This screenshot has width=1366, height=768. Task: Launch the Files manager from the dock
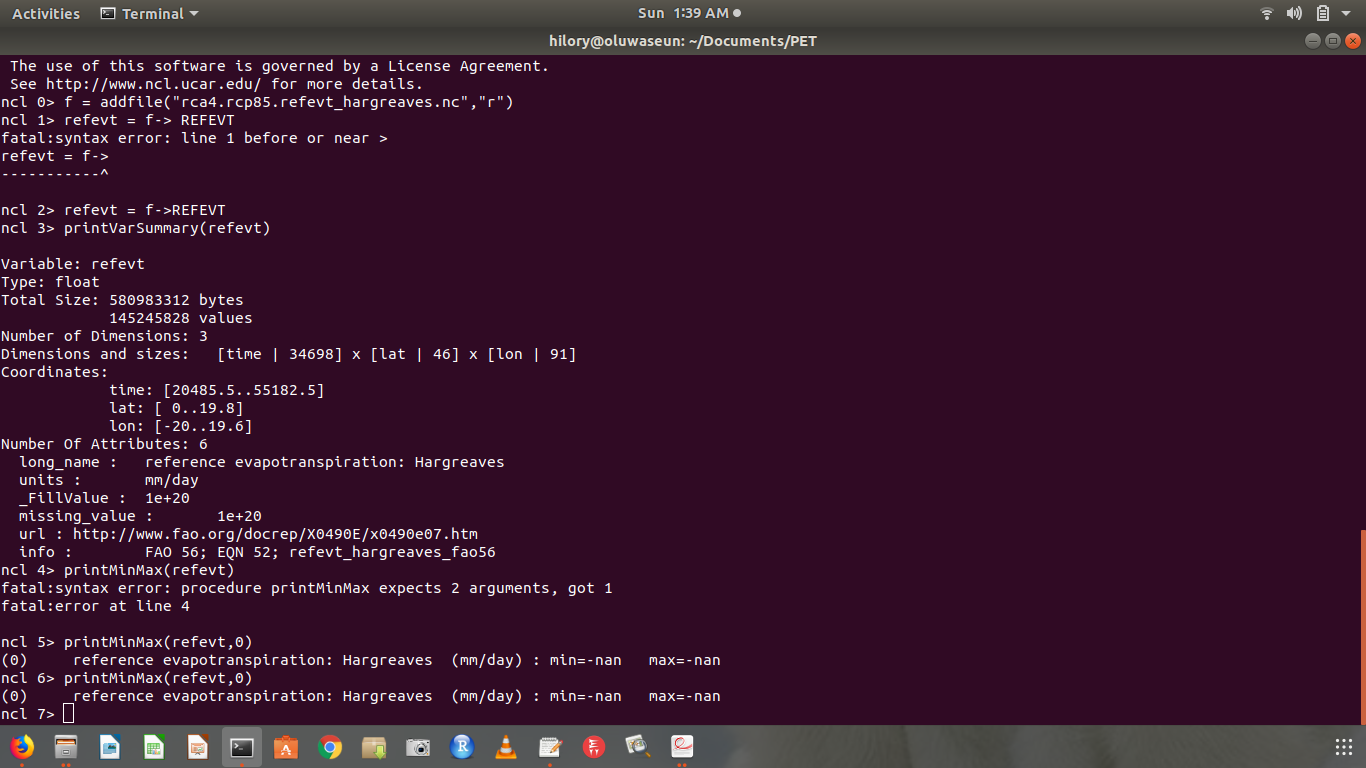coord(66,747)
